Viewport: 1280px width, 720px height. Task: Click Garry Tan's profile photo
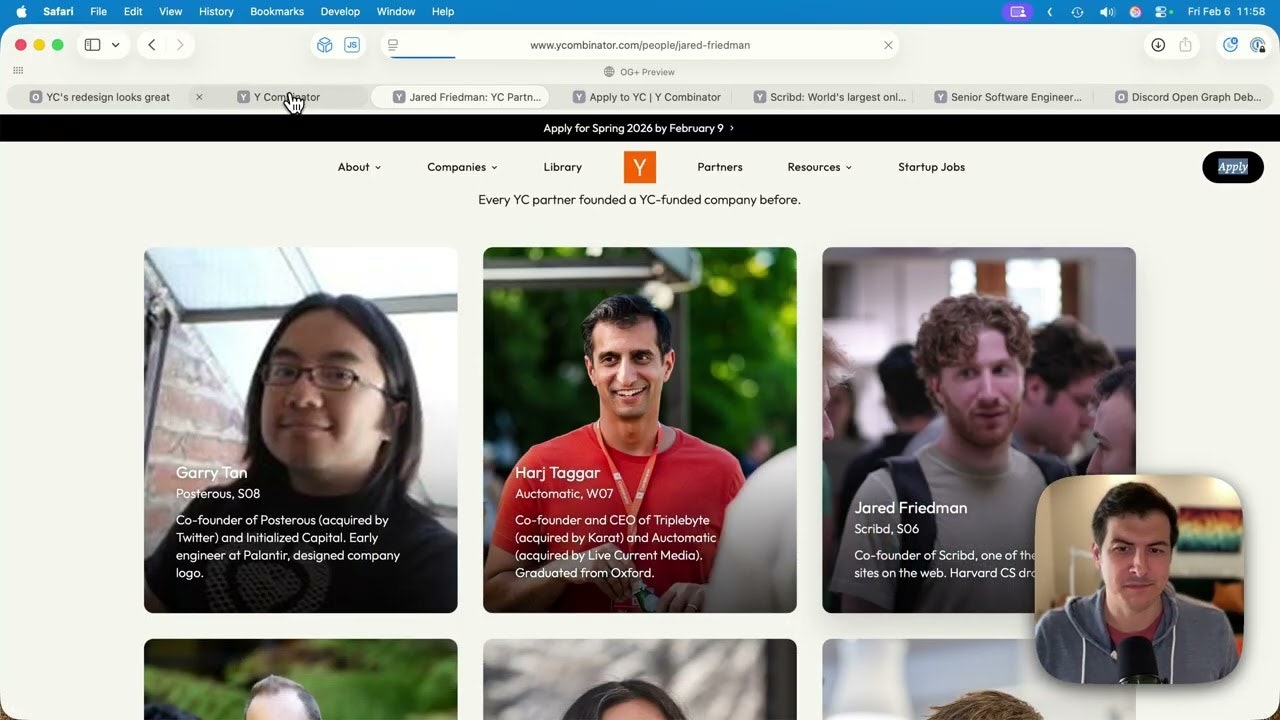(x=300, y=380)
